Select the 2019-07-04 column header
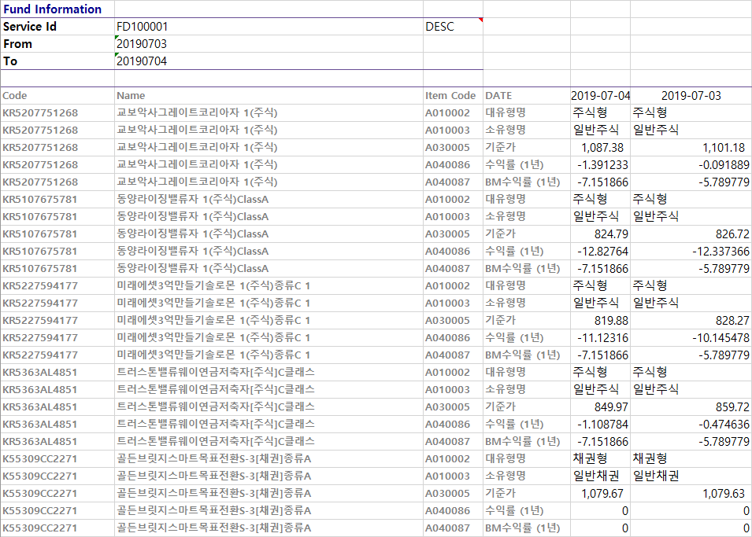Image resolution: width=752 pixels, height=537 pixels. [600, 95]
